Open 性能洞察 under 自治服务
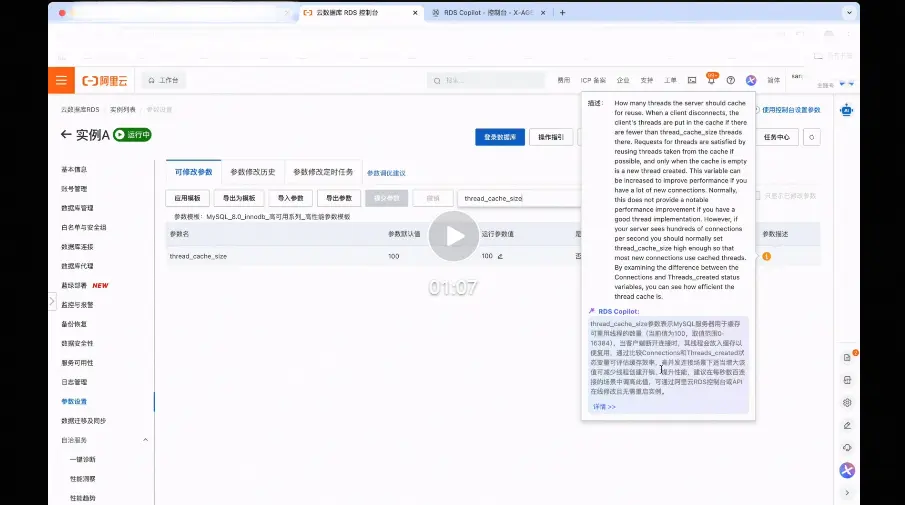This screenshot has width=905, height=505. coord(83,479)
